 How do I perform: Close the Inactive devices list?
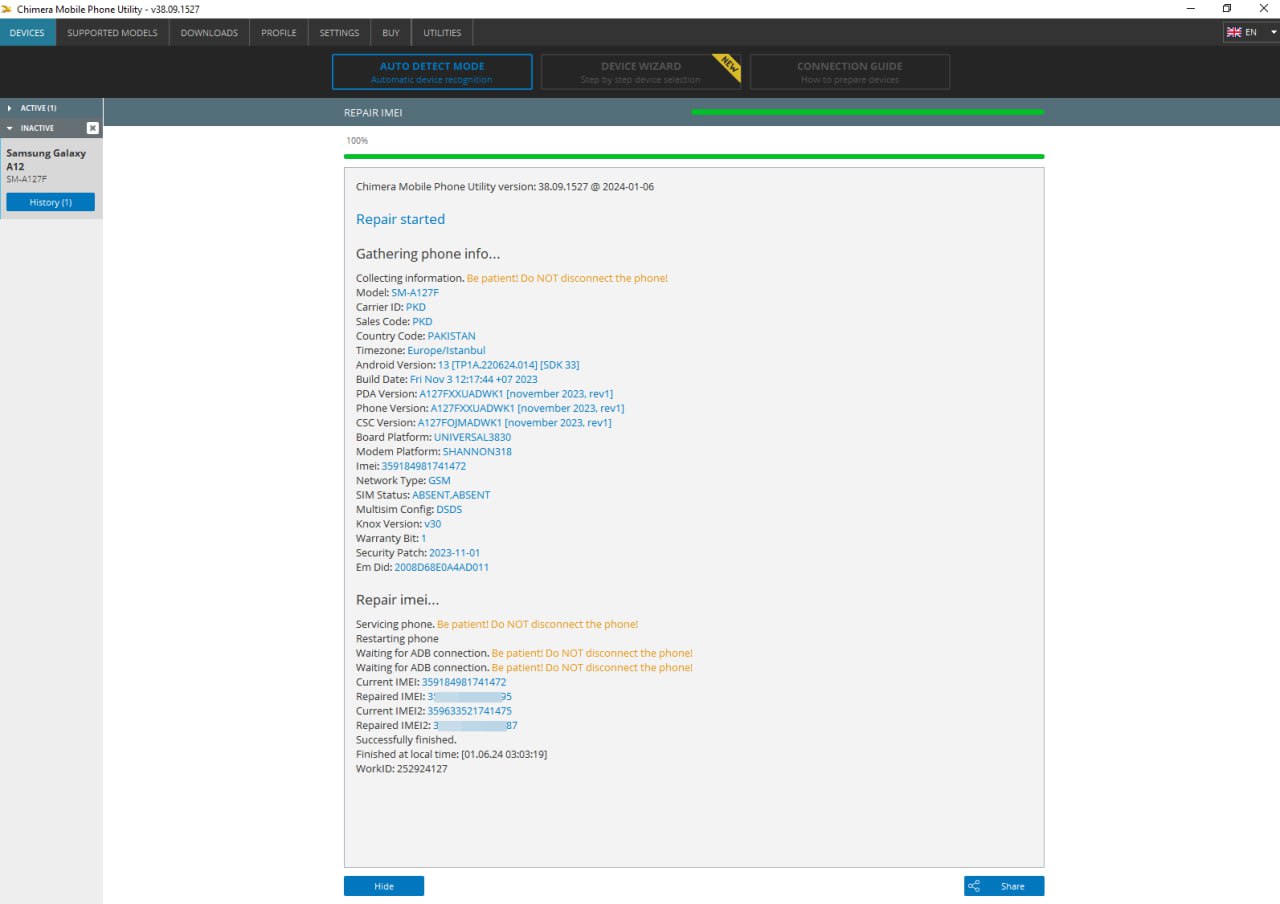[x=93, y=128]
